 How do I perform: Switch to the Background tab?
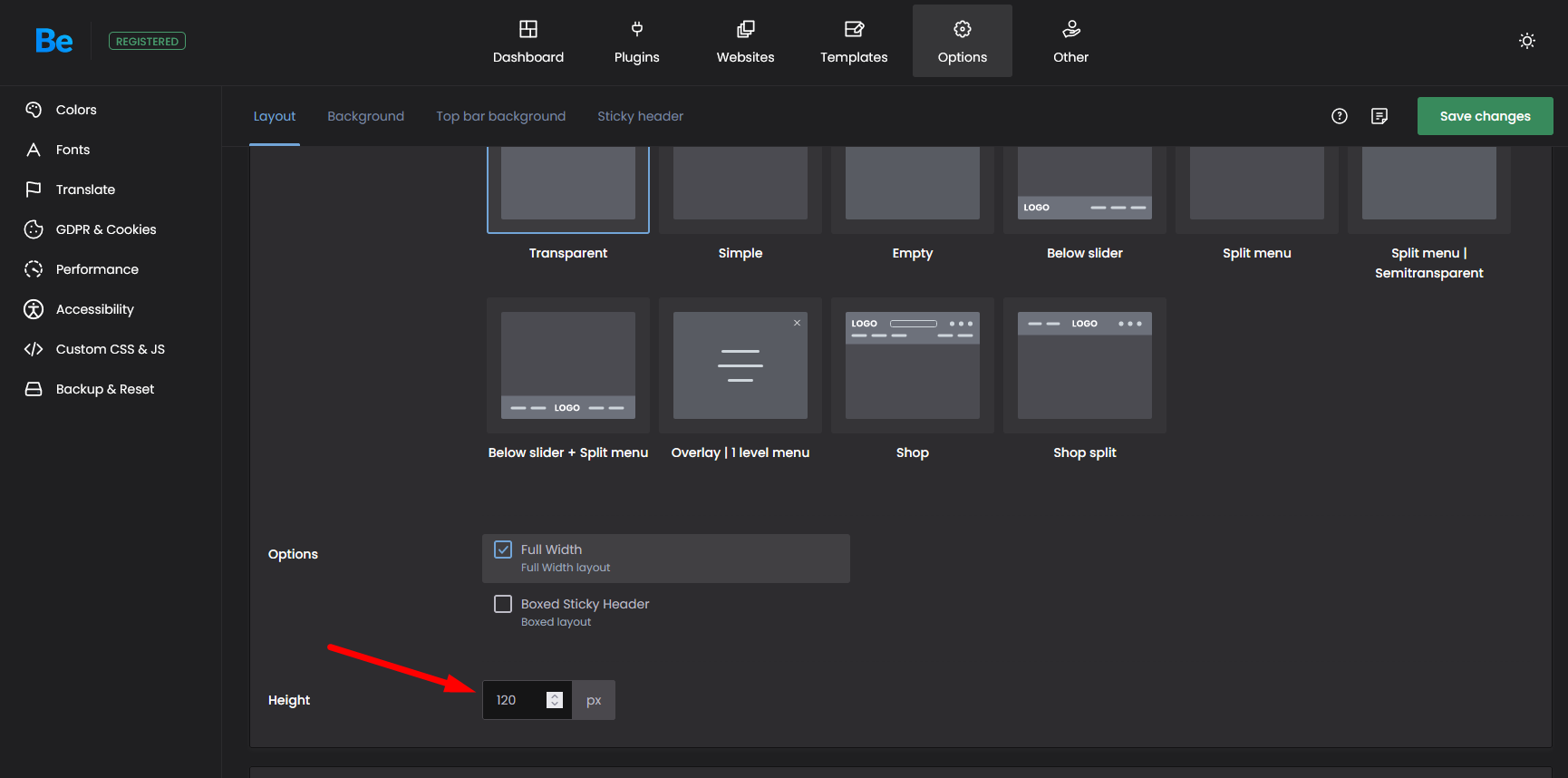pos(366,116)
